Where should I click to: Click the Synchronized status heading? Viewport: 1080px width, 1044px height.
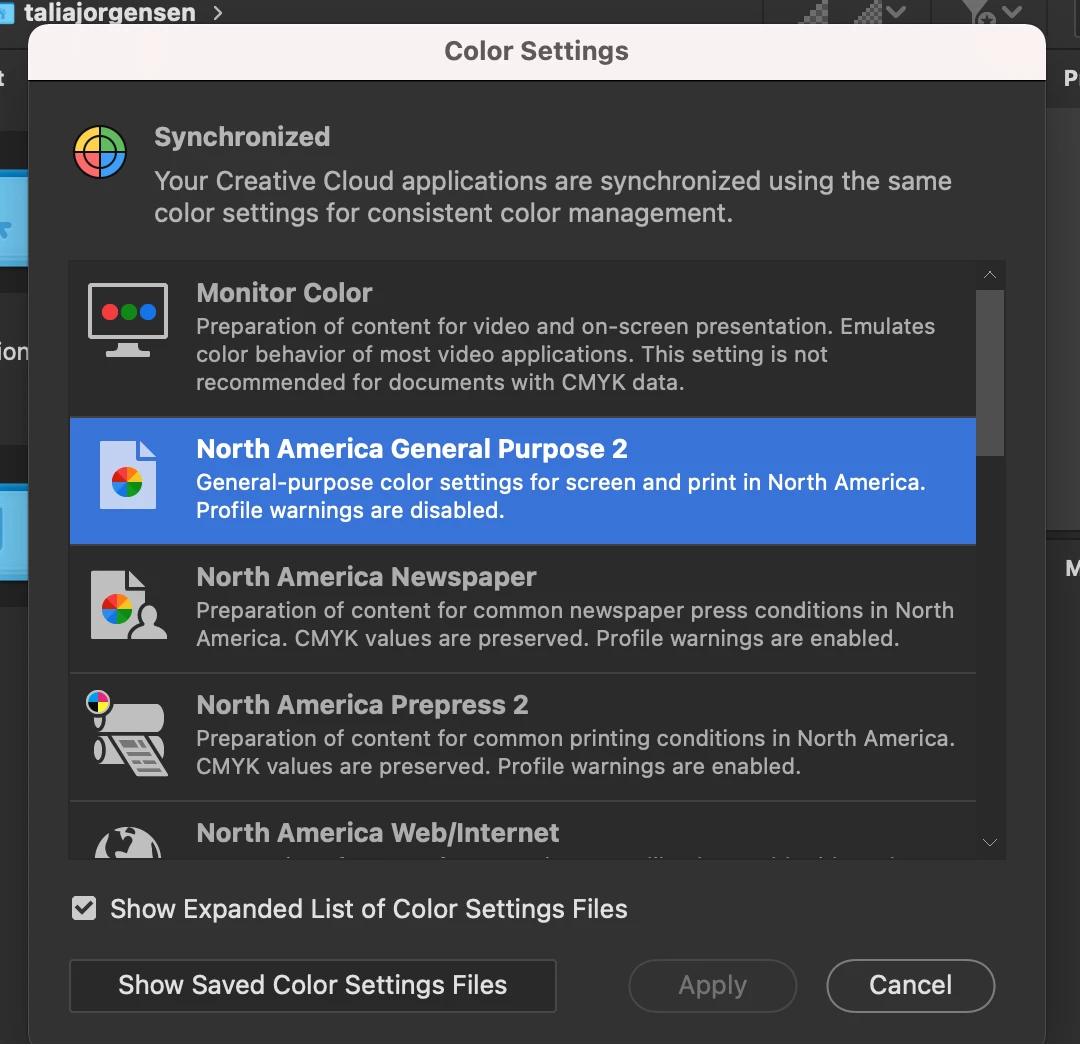(242, 137)
